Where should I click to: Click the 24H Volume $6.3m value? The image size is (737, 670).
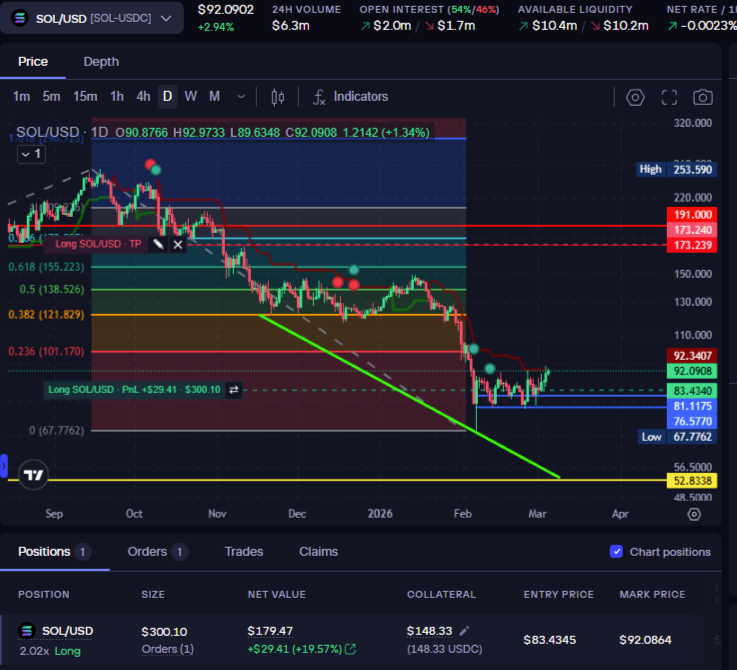click(290, 25)
